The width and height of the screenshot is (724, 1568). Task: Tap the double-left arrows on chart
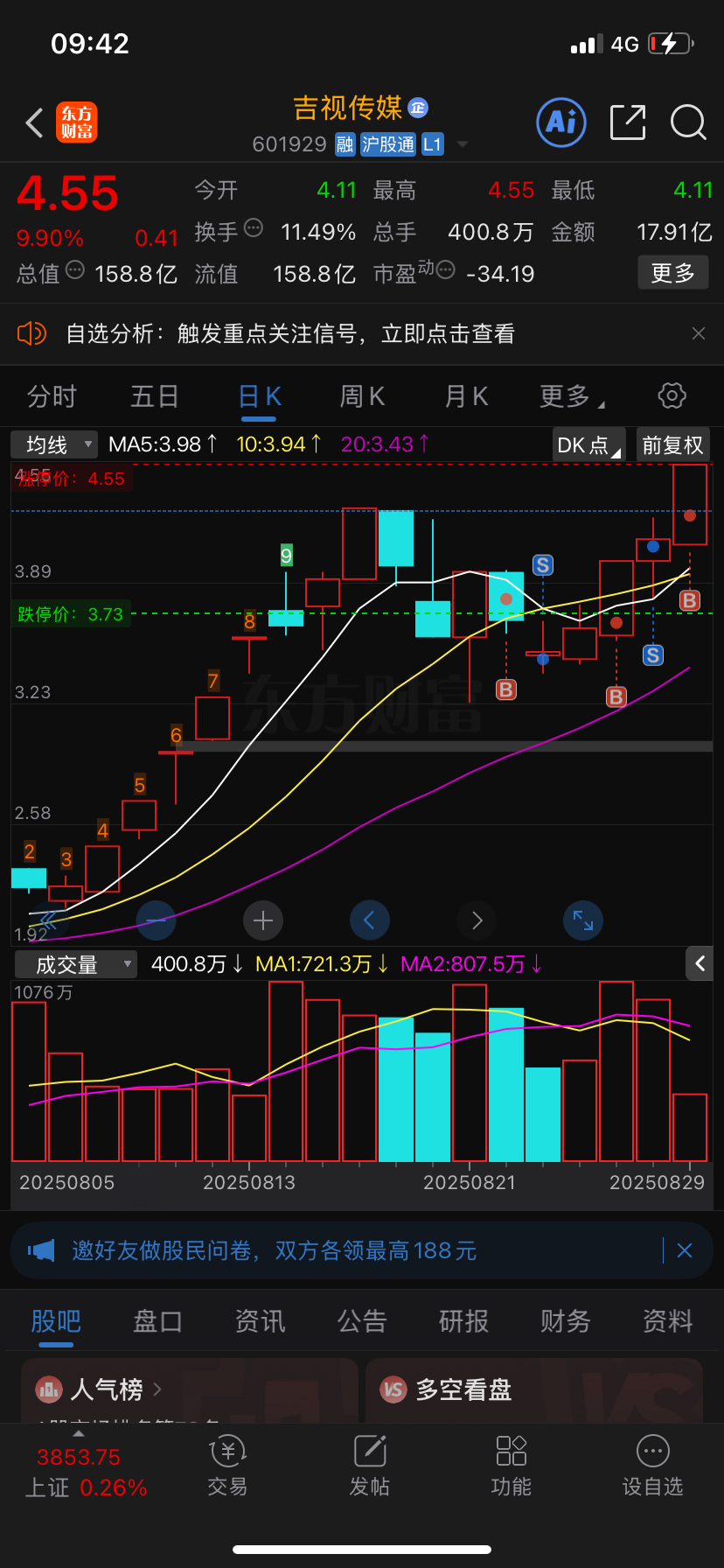(x=47, y=920)
